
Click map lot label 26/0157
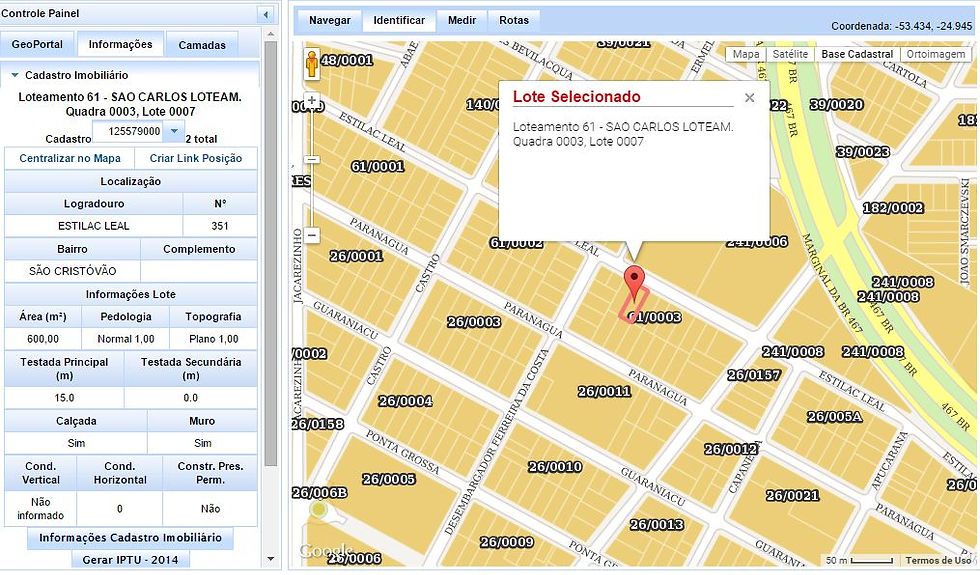point(754,375)
